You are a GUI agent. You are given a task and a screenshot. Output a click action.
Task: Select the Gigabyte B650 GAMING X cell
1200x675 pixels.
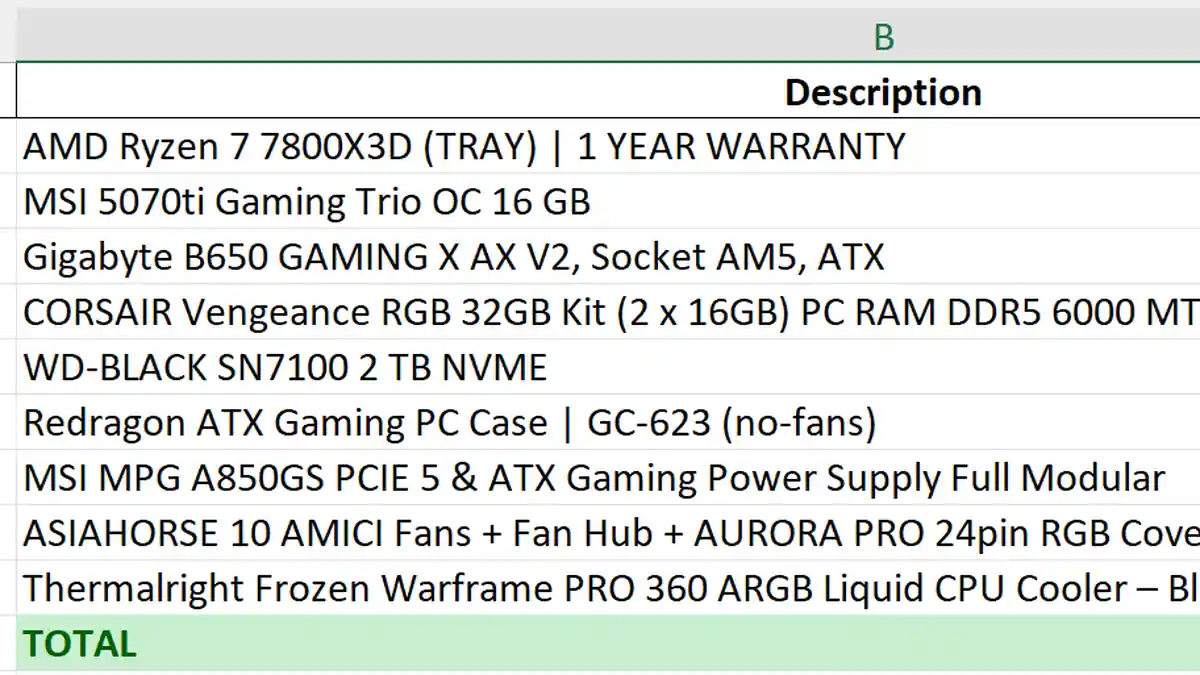[453, 257]
